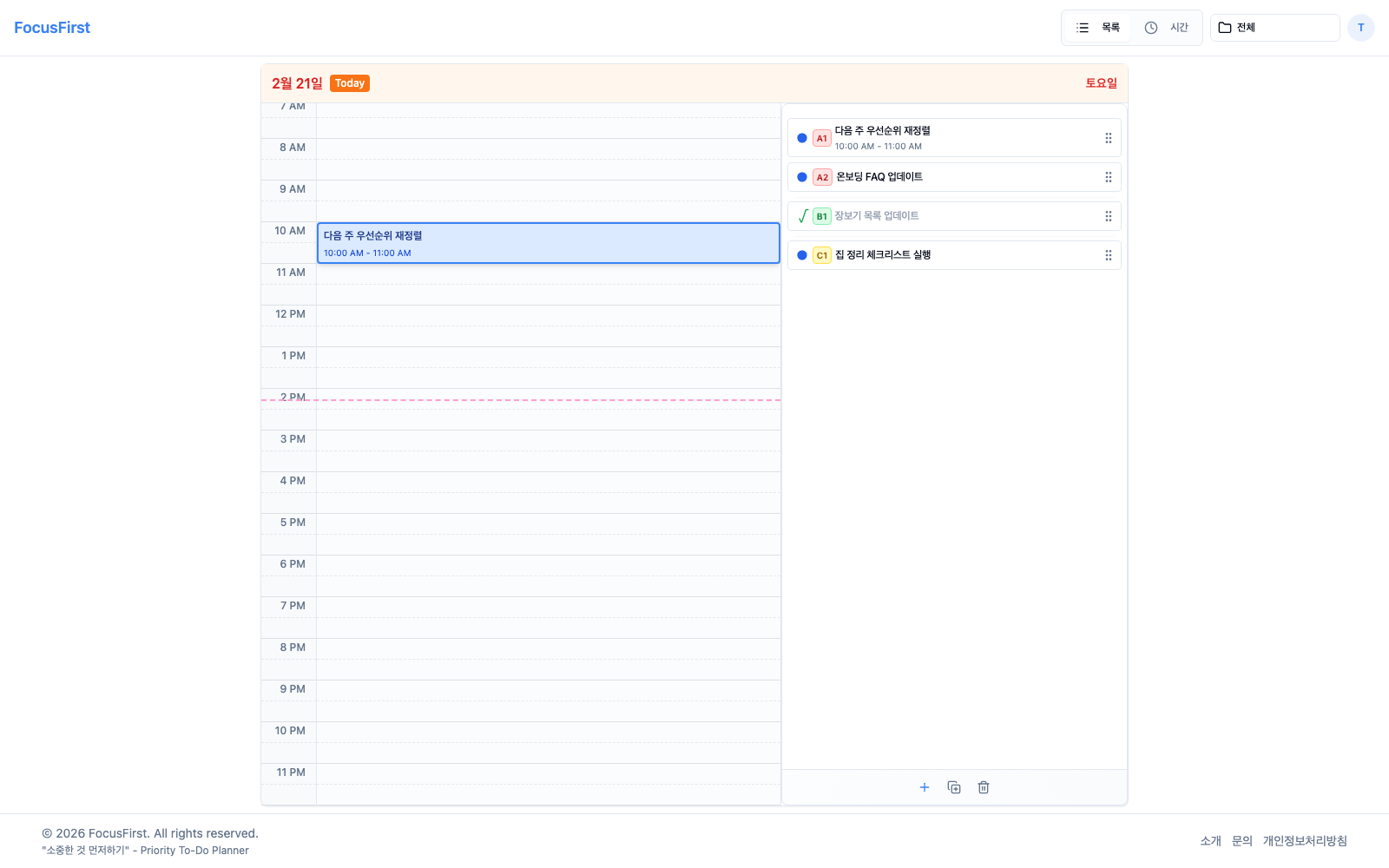Toggle status circle of 온보딩 FAQ 업데이트
1389x868 pixels.
coord(802,177)
